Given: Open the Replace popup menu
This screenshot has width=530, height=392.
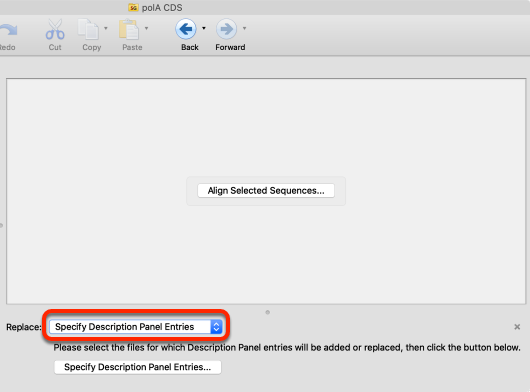Looking at the screenshot, I should click(x=136, y=327).
